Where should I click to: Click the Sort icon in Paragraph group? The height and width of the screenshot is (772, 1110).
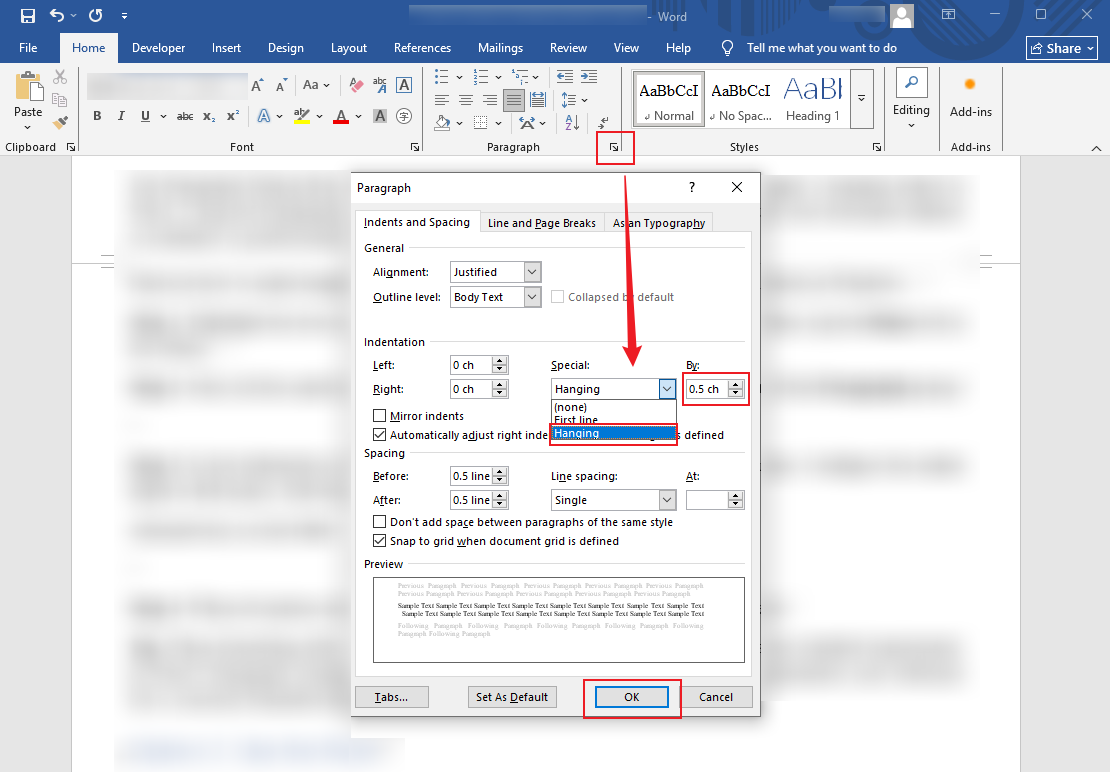(572, 122)
